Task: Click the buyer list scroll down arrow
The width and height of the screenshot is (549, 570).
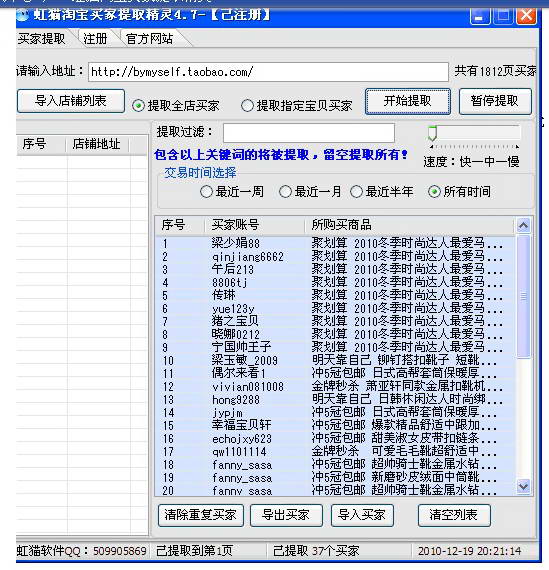Action: (524, 486)
